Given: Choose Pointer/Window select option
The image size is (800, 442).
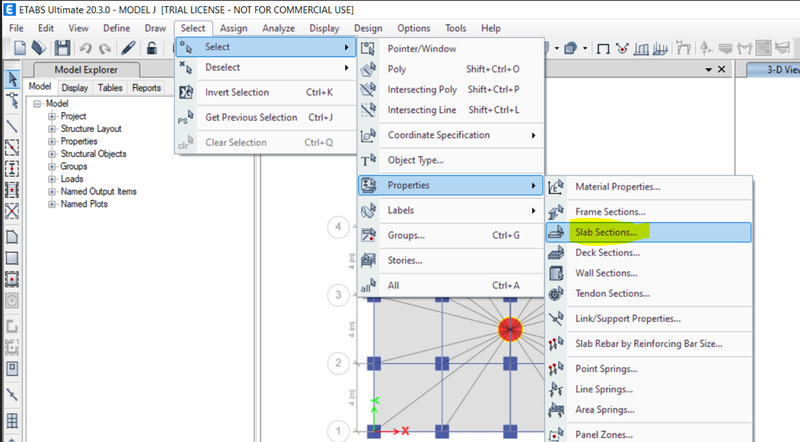Looking at the screenshot, I should [451, 48].
